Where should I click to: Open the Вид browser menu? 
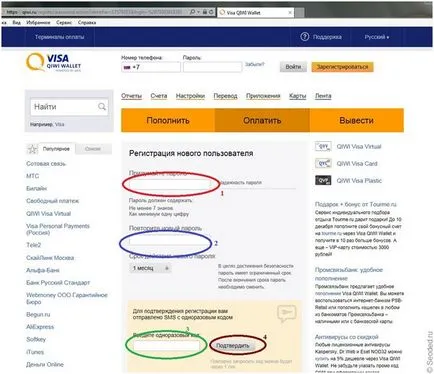pyautogui.click(x=17, y=23)
